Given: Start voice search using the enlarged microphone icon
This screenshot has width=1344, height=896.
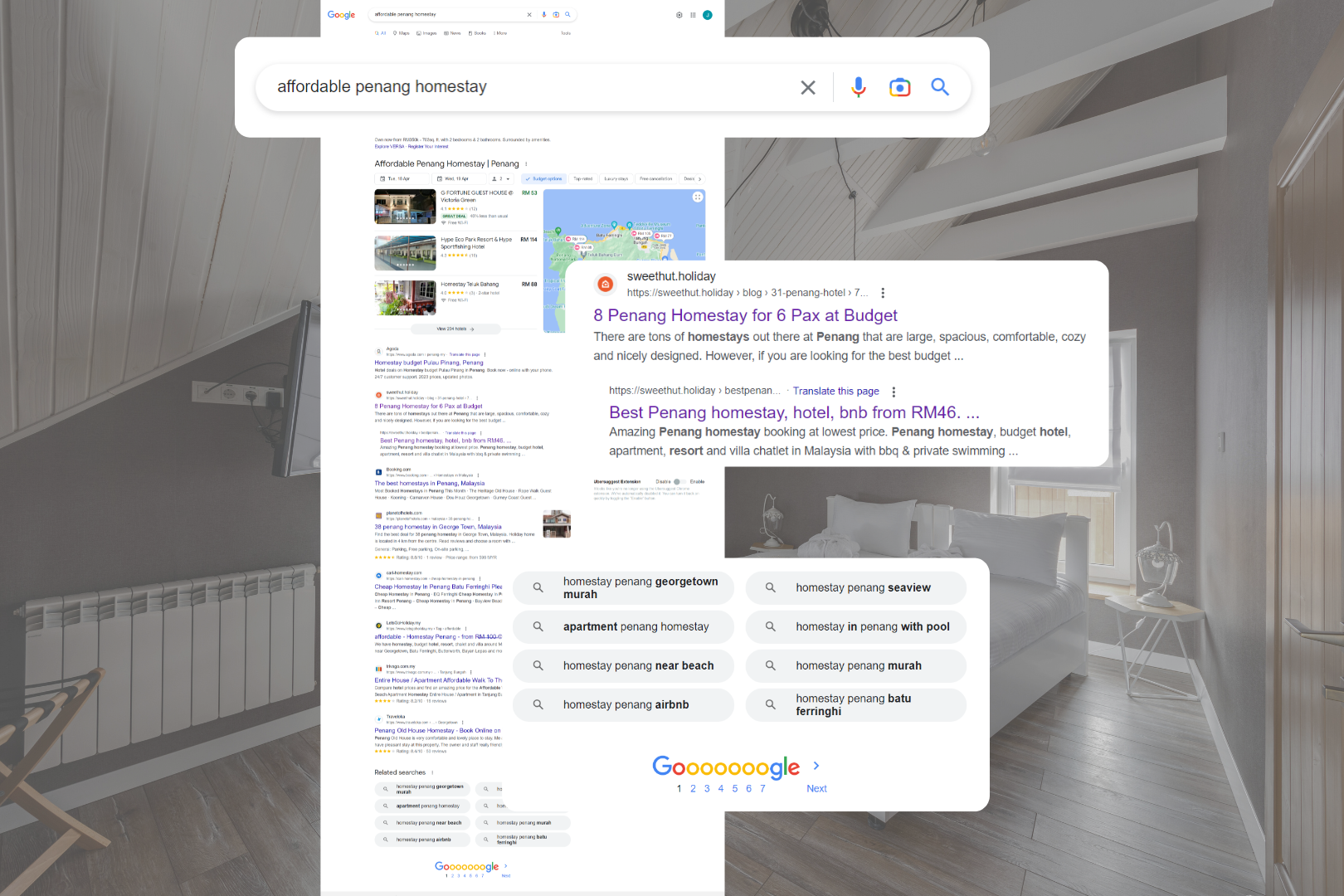Looking at the screenshot, I should coord(859,87).
